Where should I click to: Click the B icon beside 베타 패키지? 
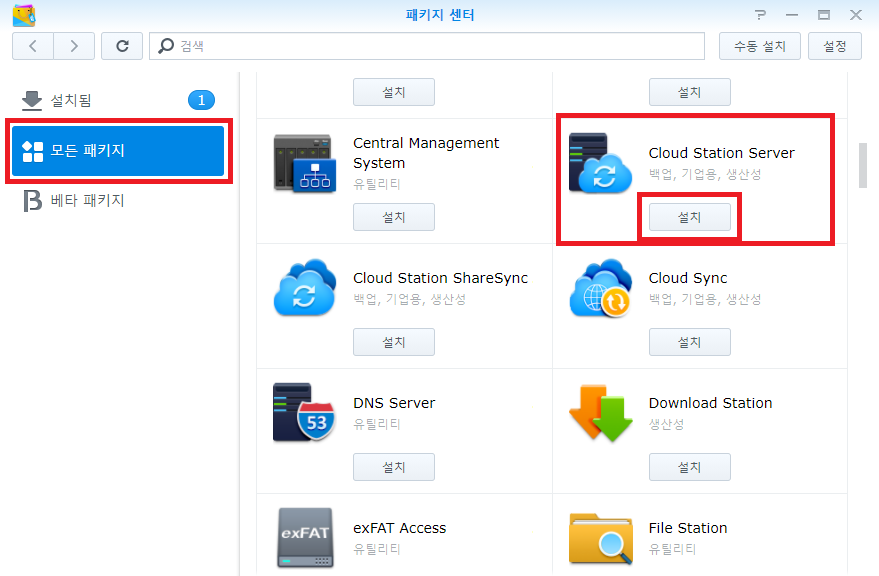[33, 200]
